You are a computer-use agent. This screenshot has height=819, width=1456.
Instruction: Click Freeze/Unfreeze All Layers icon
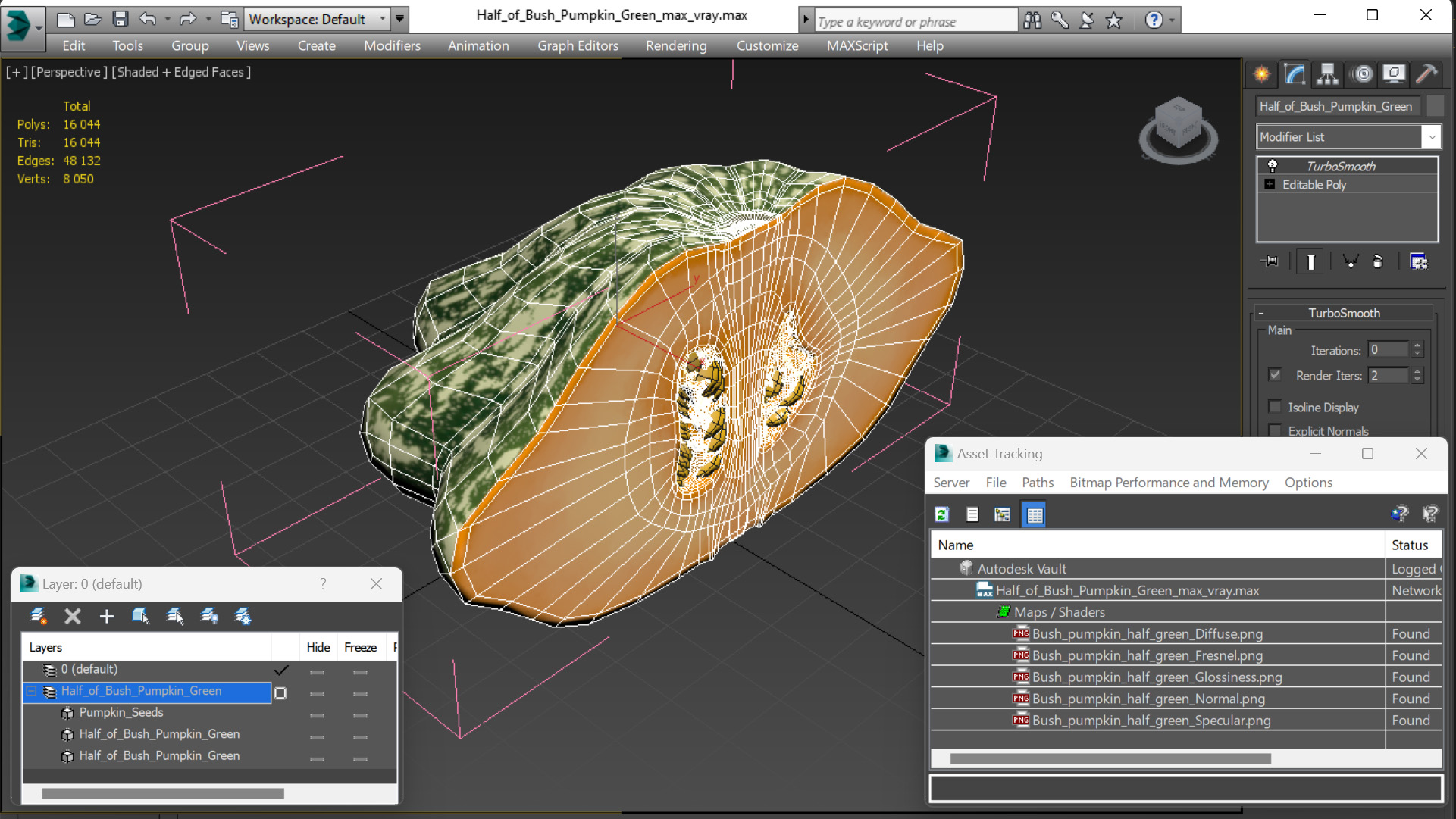243,616
